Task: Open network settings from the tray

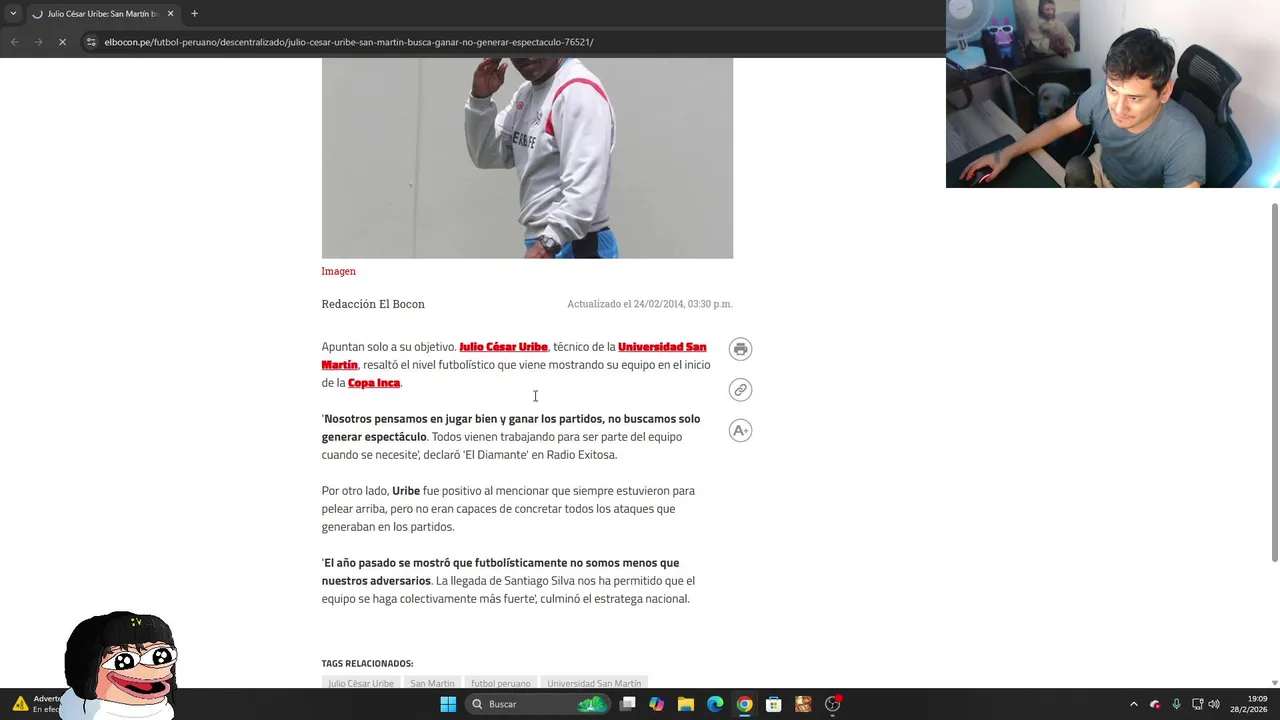Action: [1197, 704]
